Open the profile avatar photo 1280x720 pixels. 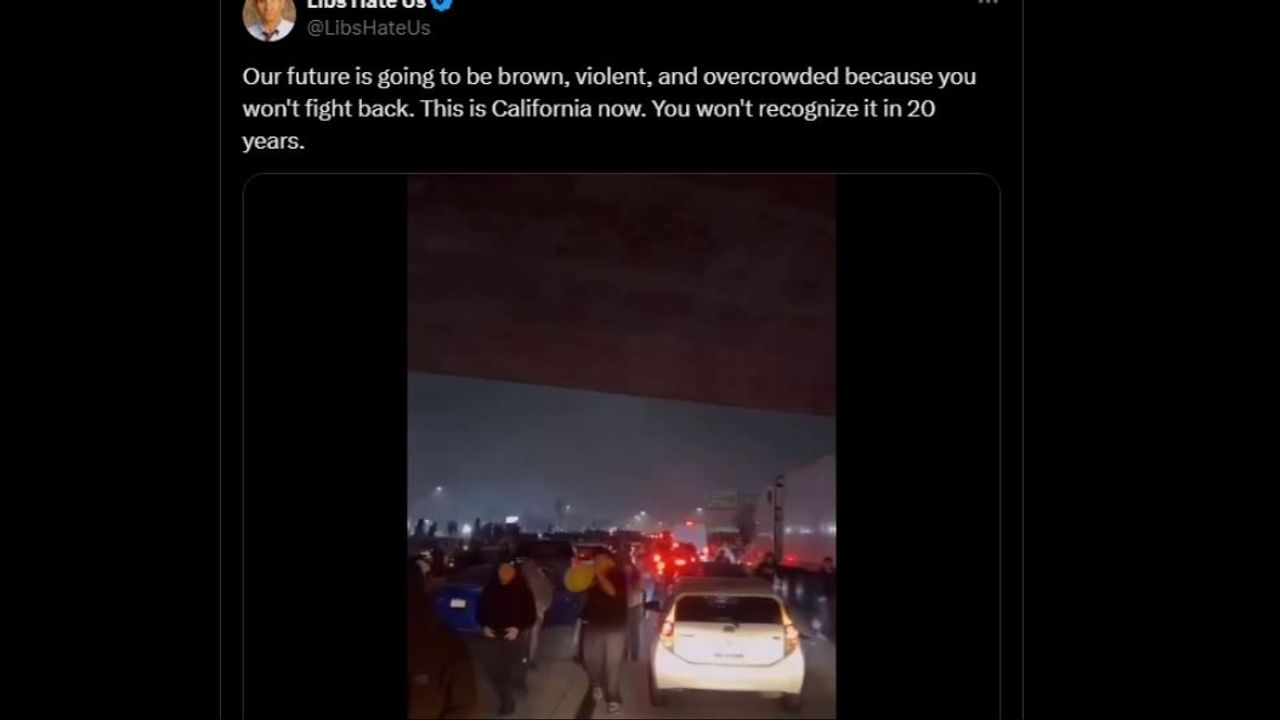pyautogui.click(x=269, y=16)
